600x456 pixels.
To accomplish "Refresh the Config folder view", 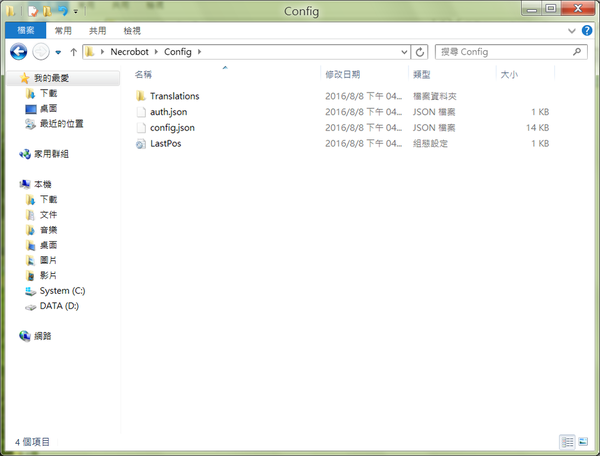I will point(420,51).
